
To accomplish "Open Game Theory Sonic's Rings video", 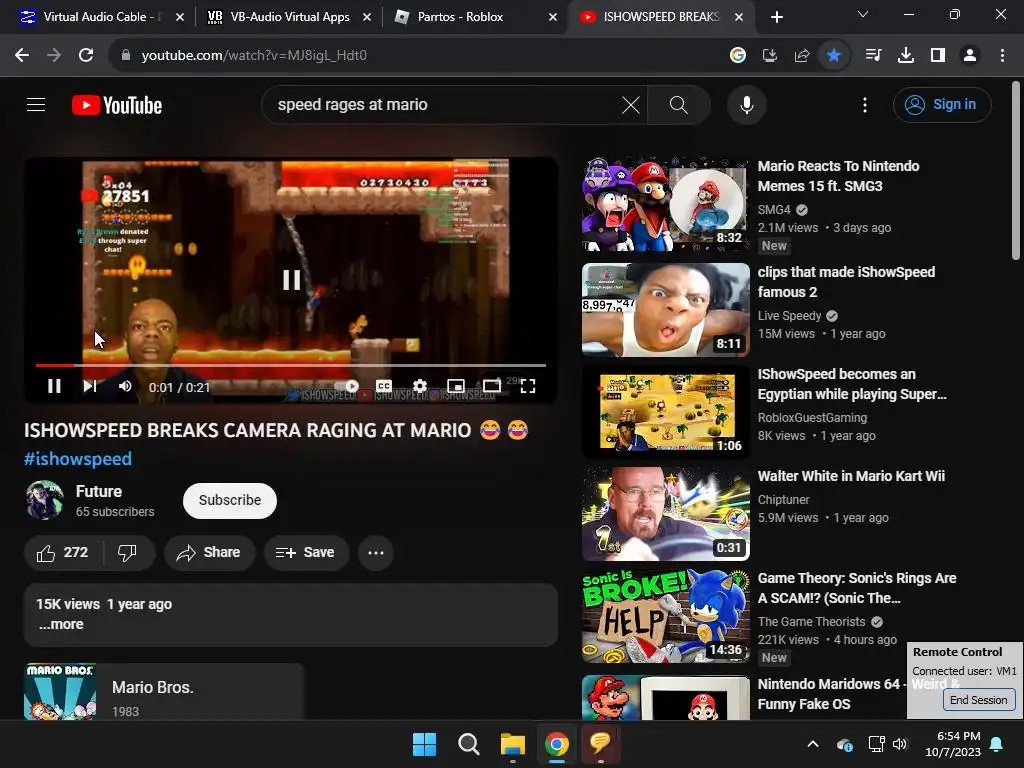I will pyautogui.click(x=857, y=588).
